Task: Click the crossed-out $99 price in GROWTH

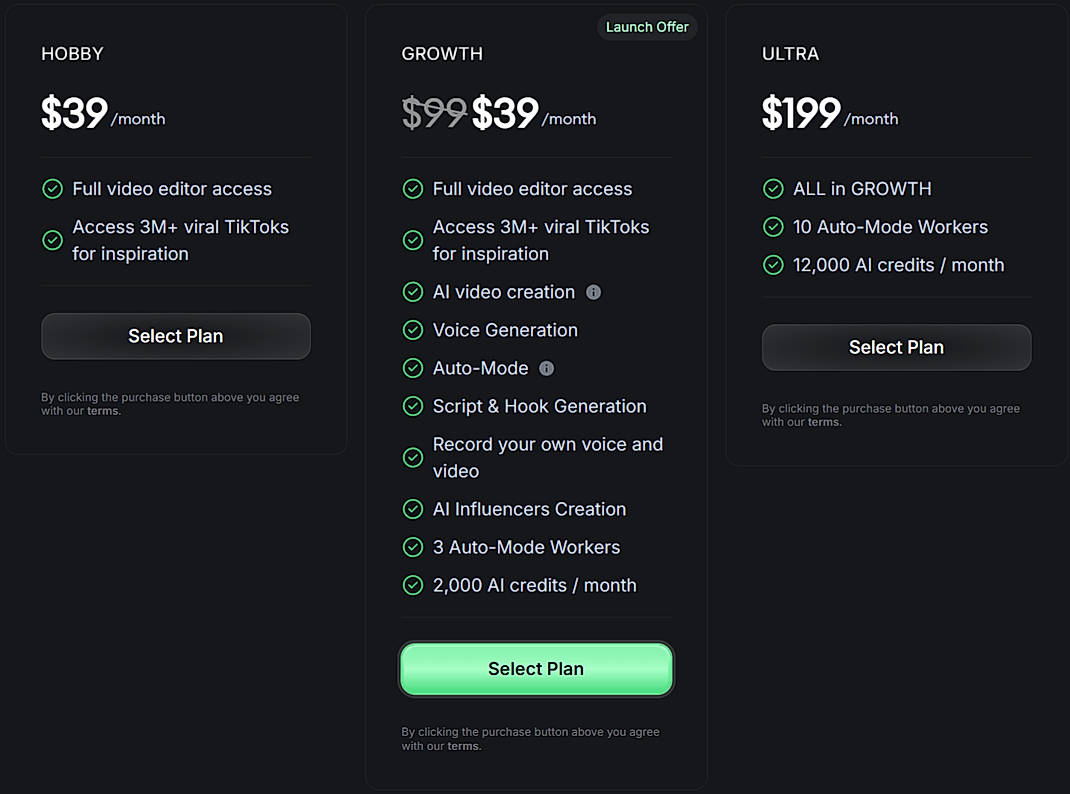Action: (434, 114)
